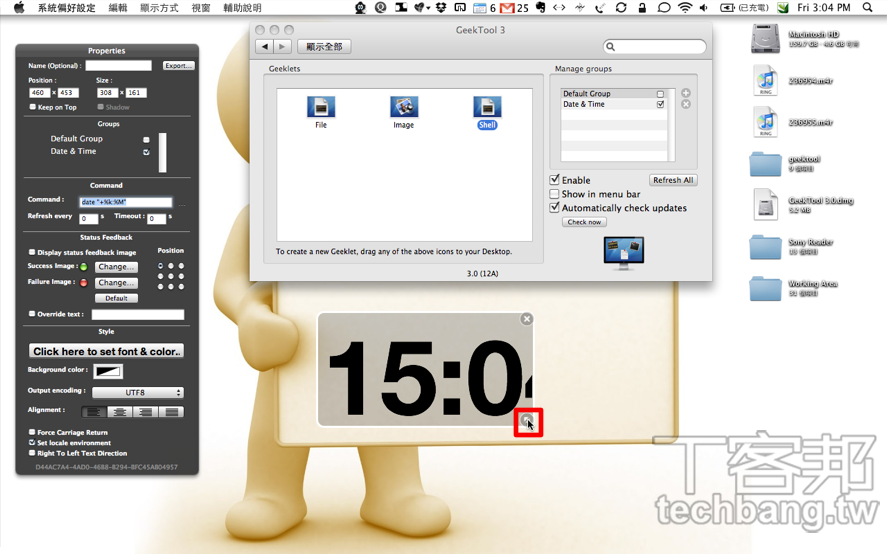Viewport: 887px width, 554px height.
Task: Click here to set font & color button
Action: click(106, 351)
